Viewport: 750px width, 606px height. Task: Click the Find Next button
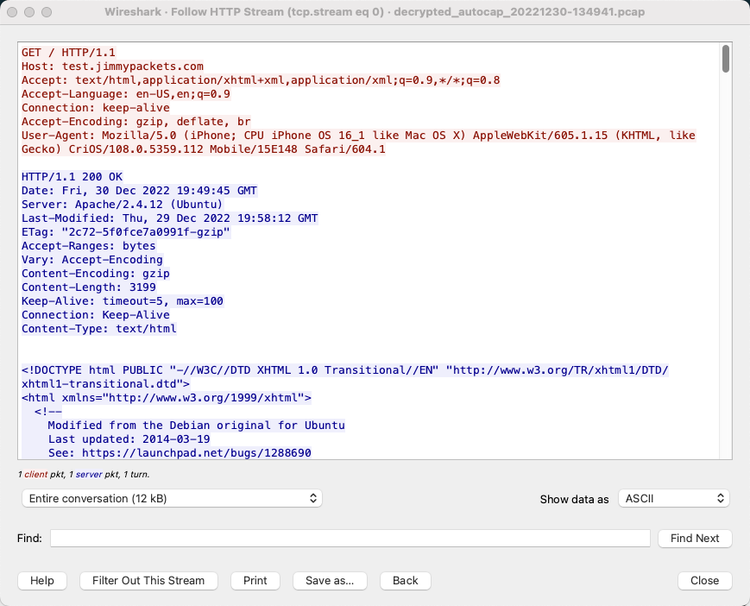pos(695,538)
